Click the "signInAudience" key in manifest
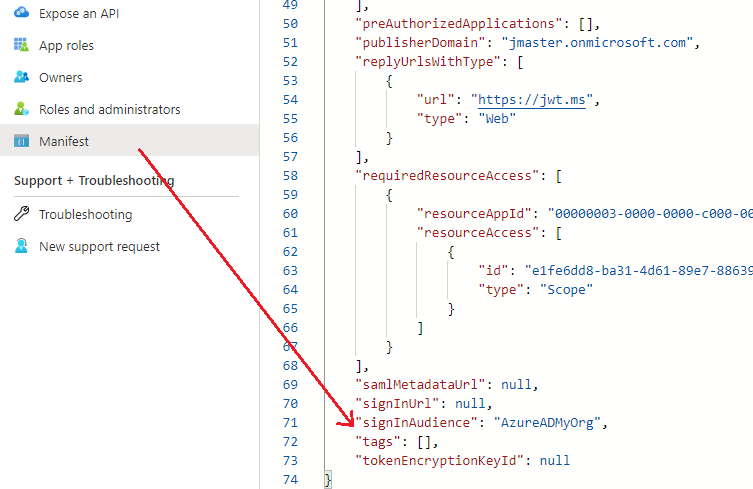753x489 pixels. coord(416,423)
